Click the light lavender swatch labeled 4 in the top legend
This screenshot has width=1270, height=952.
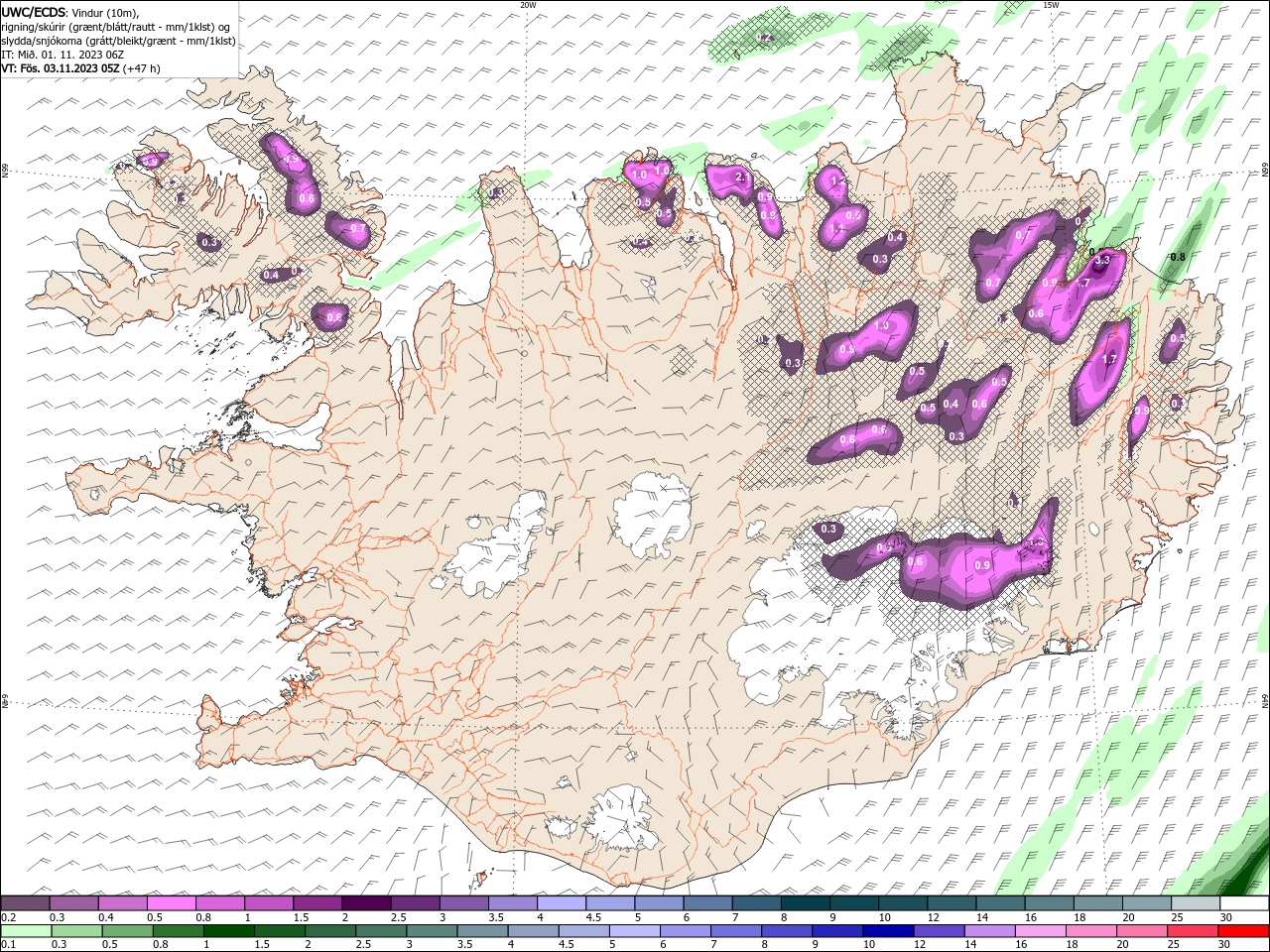point(561,903)
